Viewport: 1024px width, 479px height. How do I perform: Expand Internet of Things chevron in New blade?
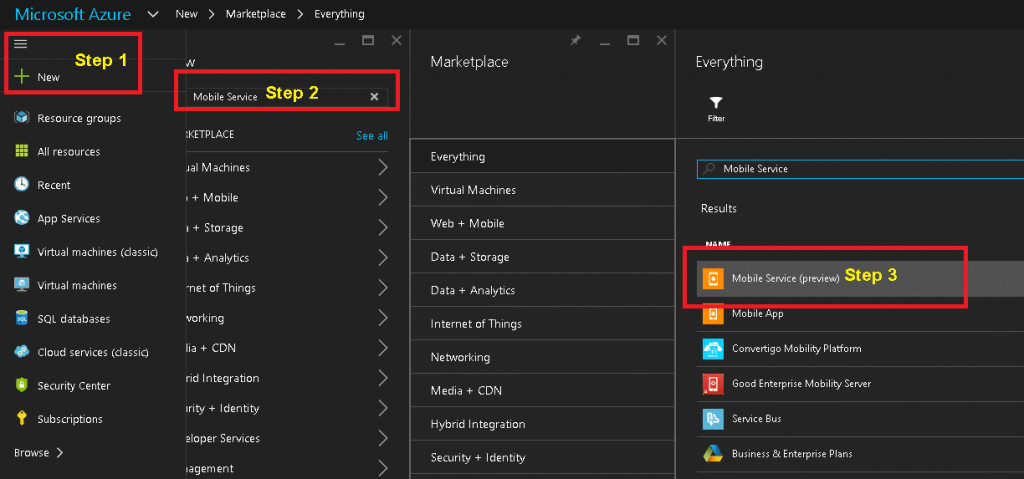[x=383, y=288]
